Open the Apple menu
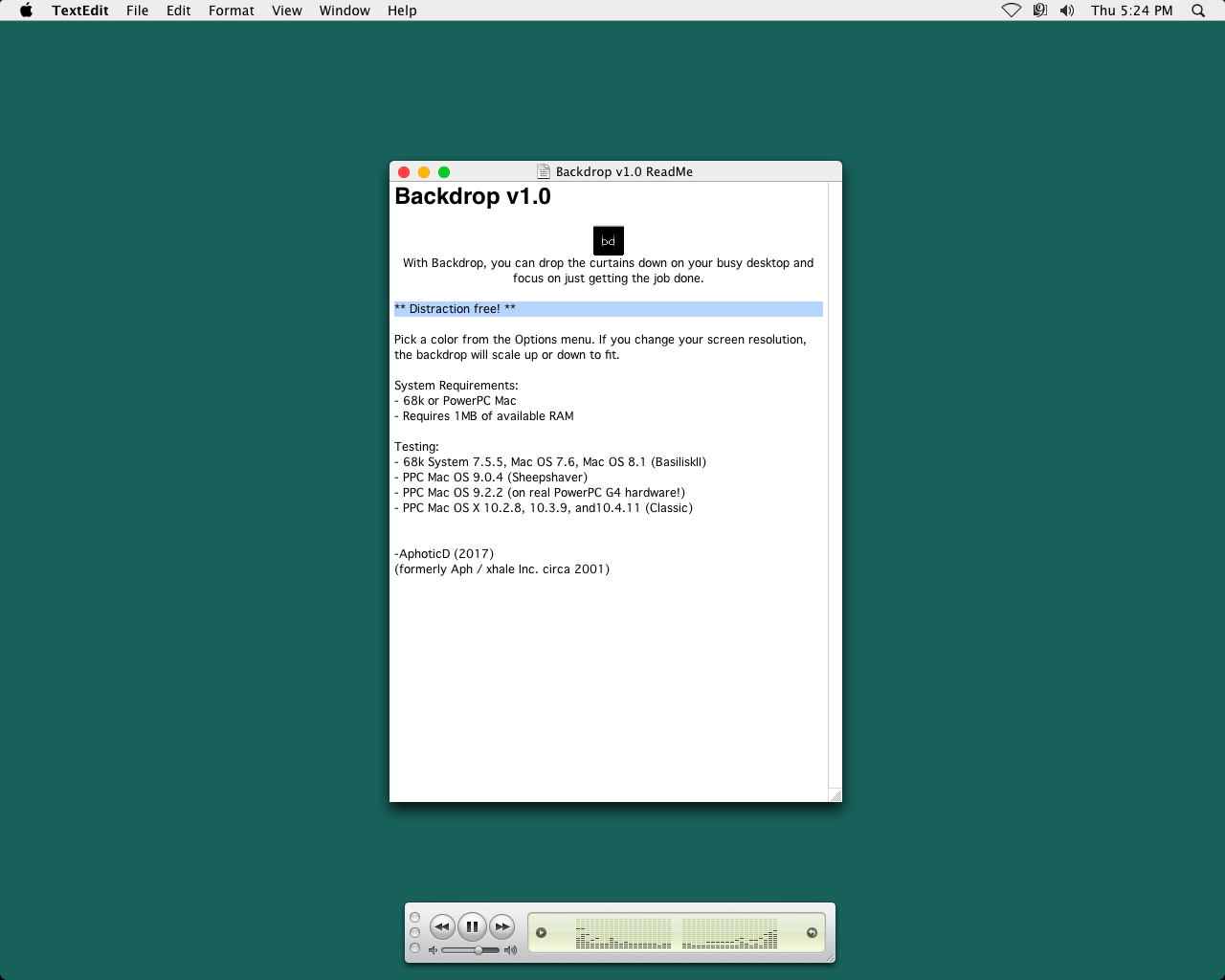Viewport: 1225px width, 980px height. [x=27, y=11]
